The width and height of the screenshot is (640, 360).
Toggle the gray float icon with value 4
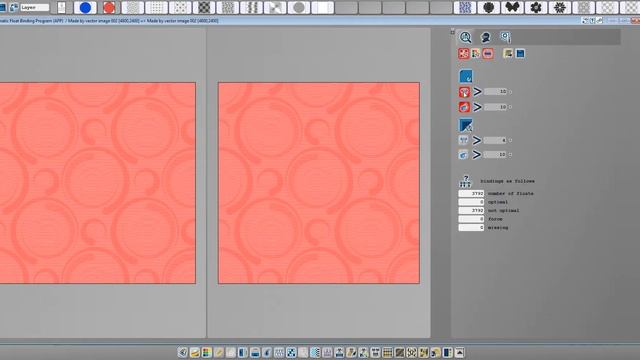(x=464, y=140)
